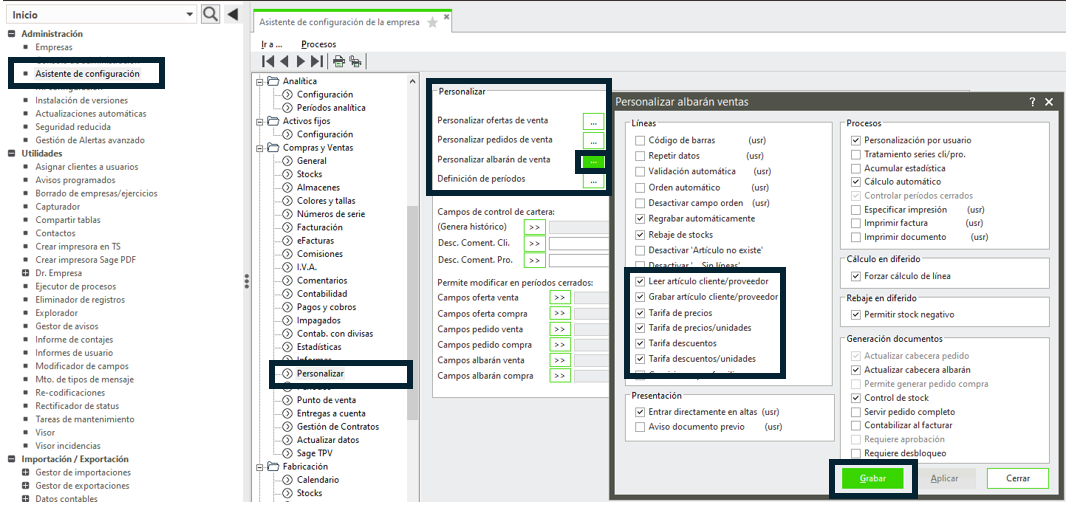Open Gestión de Alertas avanzado
This screenshot has width=1075, height=505.
90,140
